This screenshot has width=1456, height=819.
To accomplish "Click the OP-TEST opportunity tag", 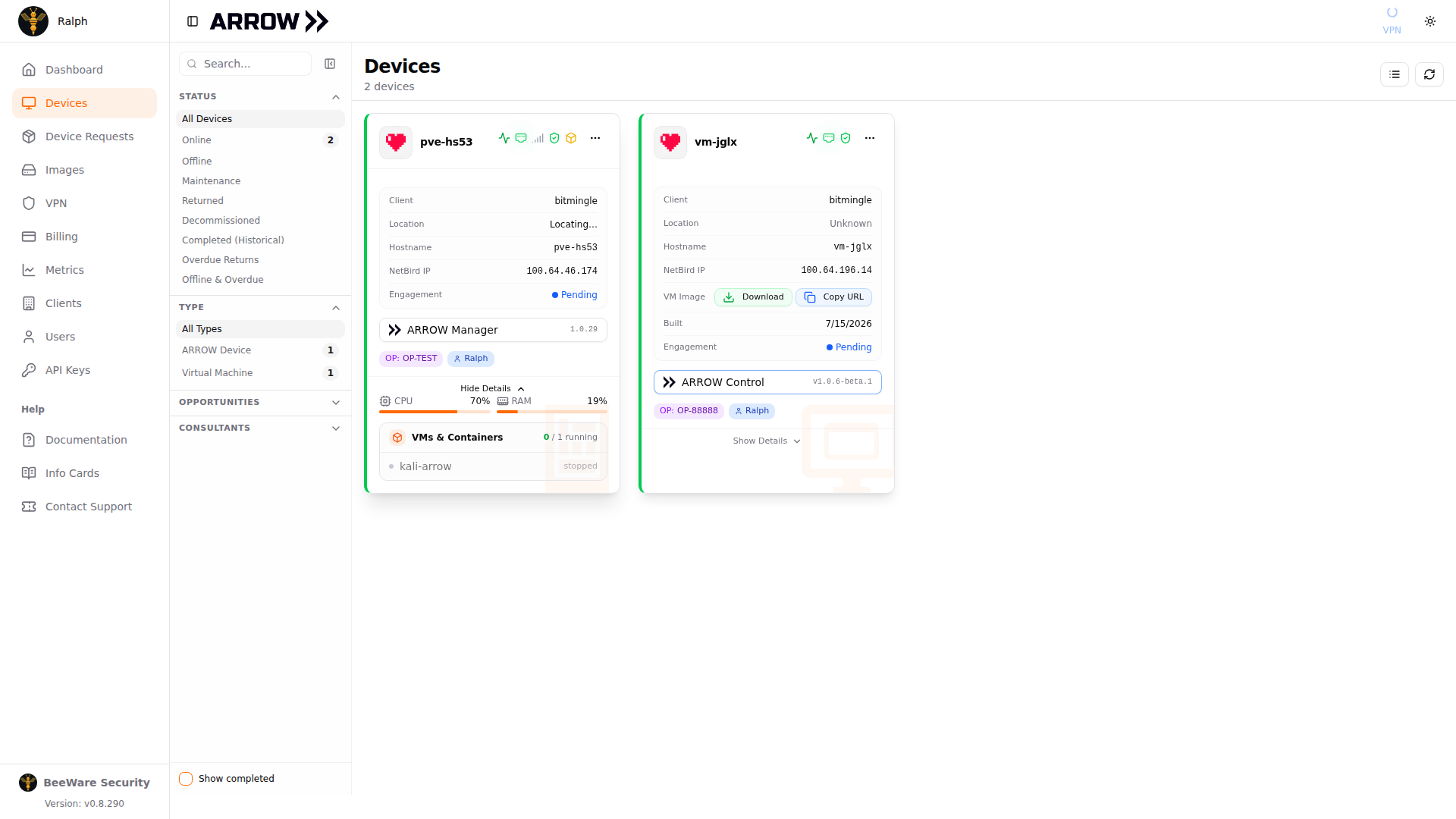I will (x=411, y=359).
